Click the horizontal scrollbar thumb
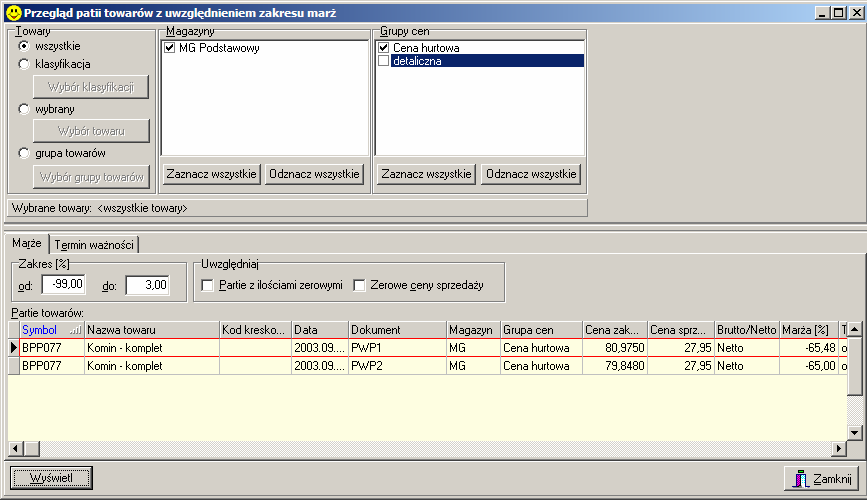Screen dimensions: 867x500 coord(32,449)
